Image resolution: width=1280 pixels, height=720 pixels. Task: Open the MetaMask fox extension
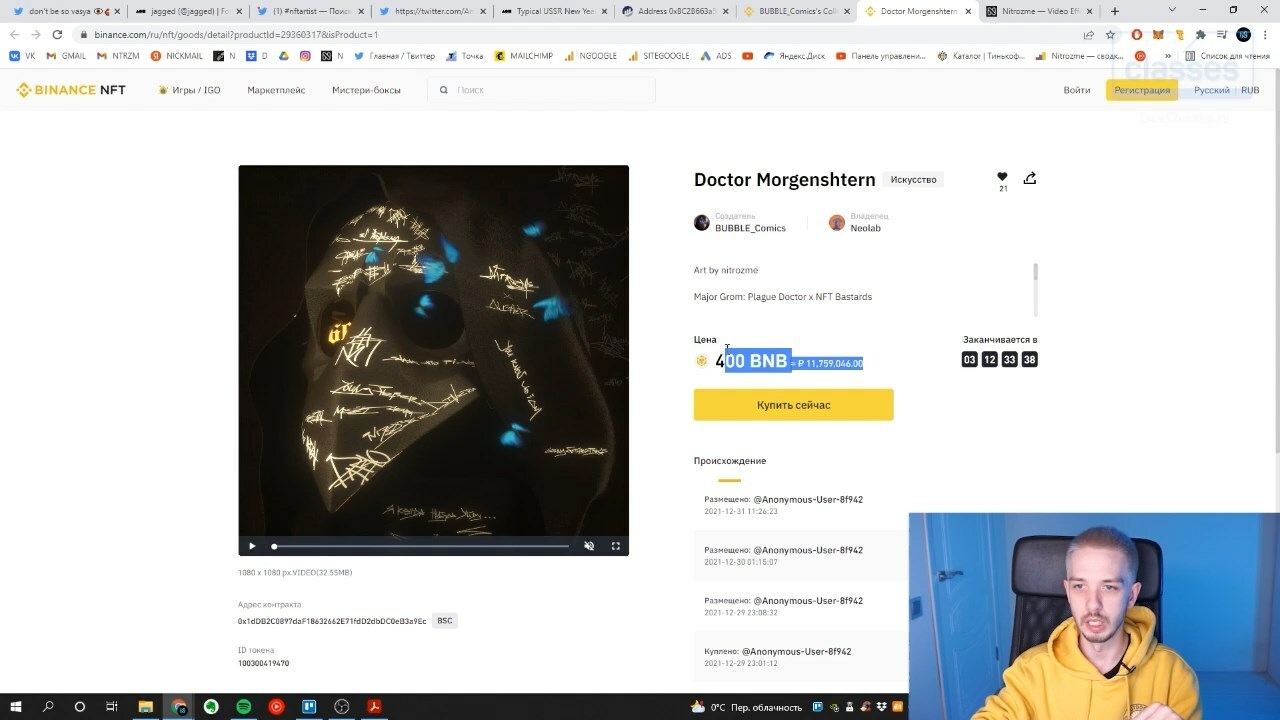(x=1158, y=34)
